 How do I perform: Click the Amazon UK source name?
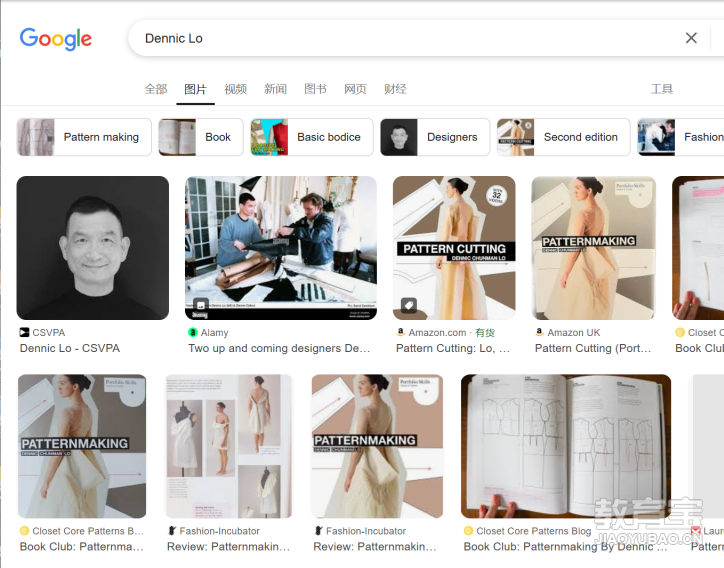pyautogui.click(x=574, y=332)
